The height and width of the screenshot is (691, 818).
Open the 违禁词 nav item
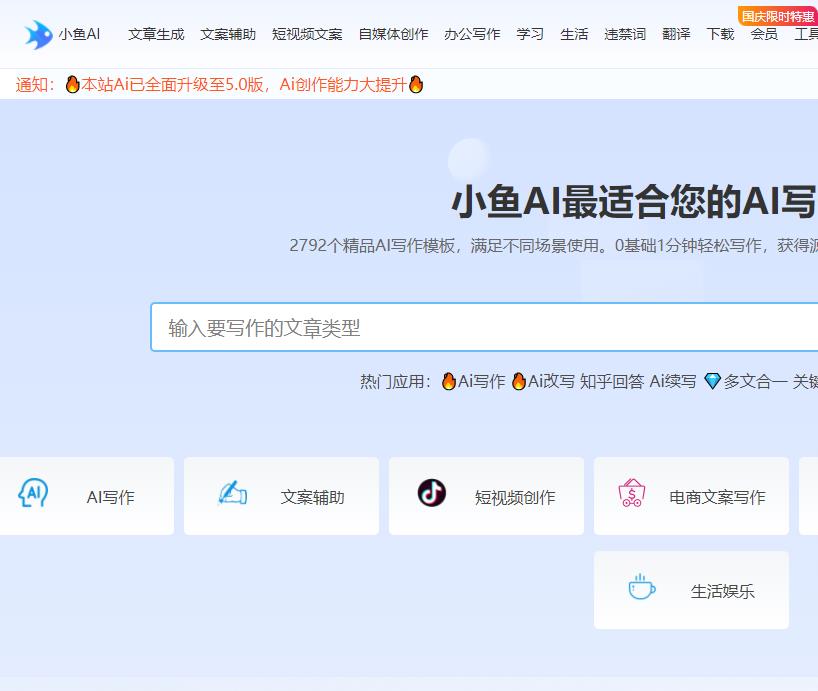point(625,34)
